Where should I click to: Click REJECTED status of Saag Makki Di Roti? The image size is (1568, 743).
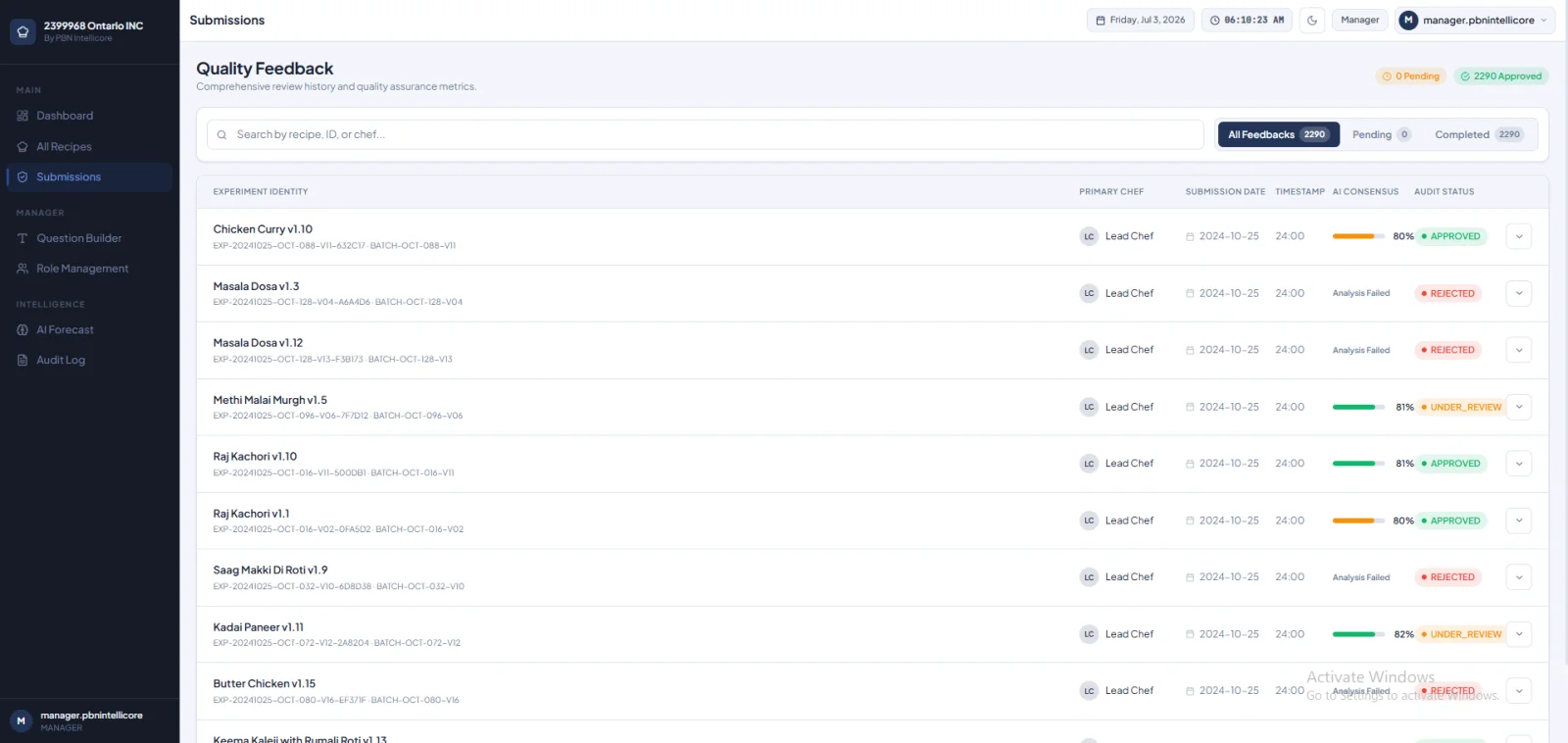click(x=1447, y=577)
